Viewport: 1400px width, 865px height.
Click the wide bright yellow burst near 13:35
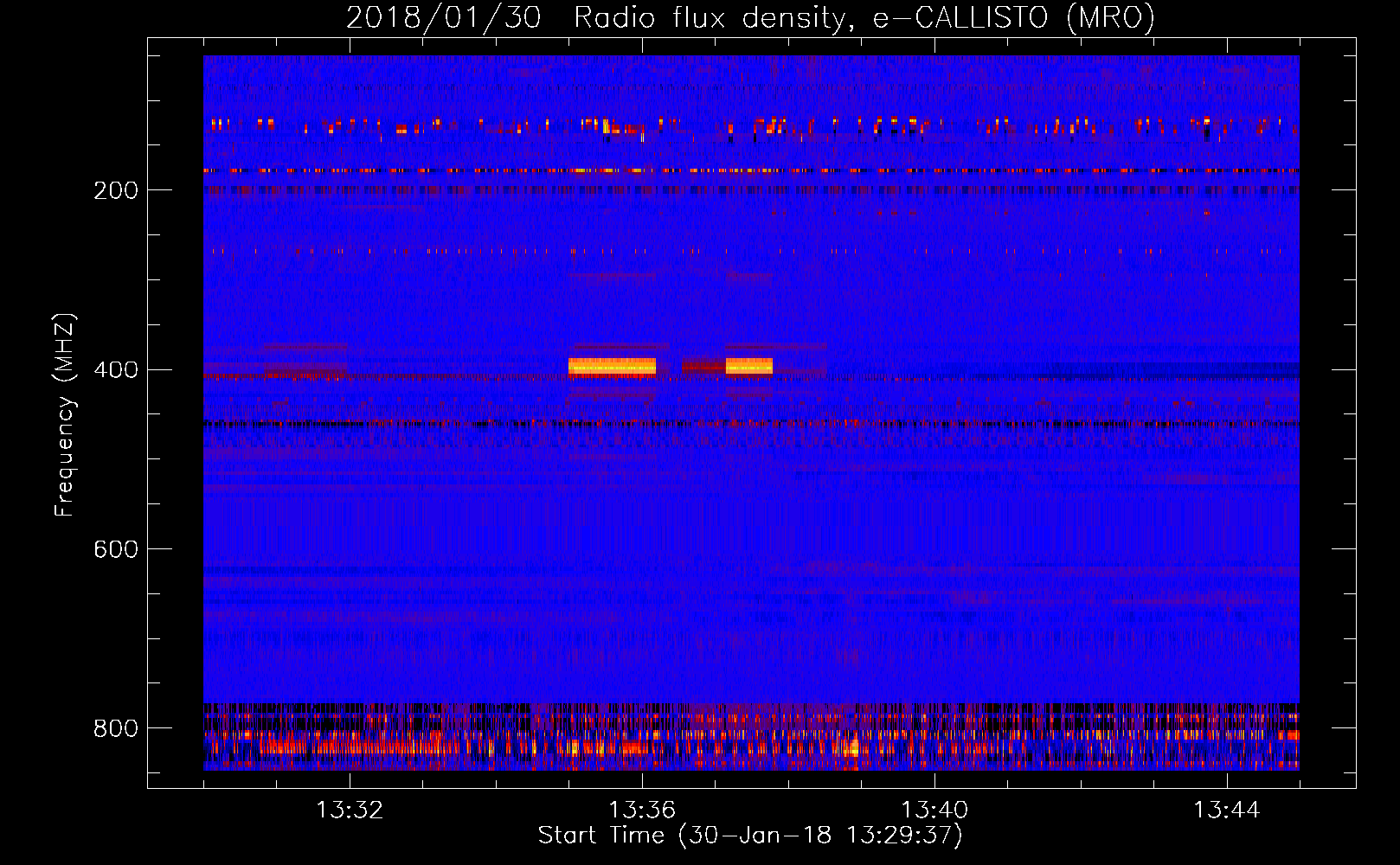[x=612, y=366]
